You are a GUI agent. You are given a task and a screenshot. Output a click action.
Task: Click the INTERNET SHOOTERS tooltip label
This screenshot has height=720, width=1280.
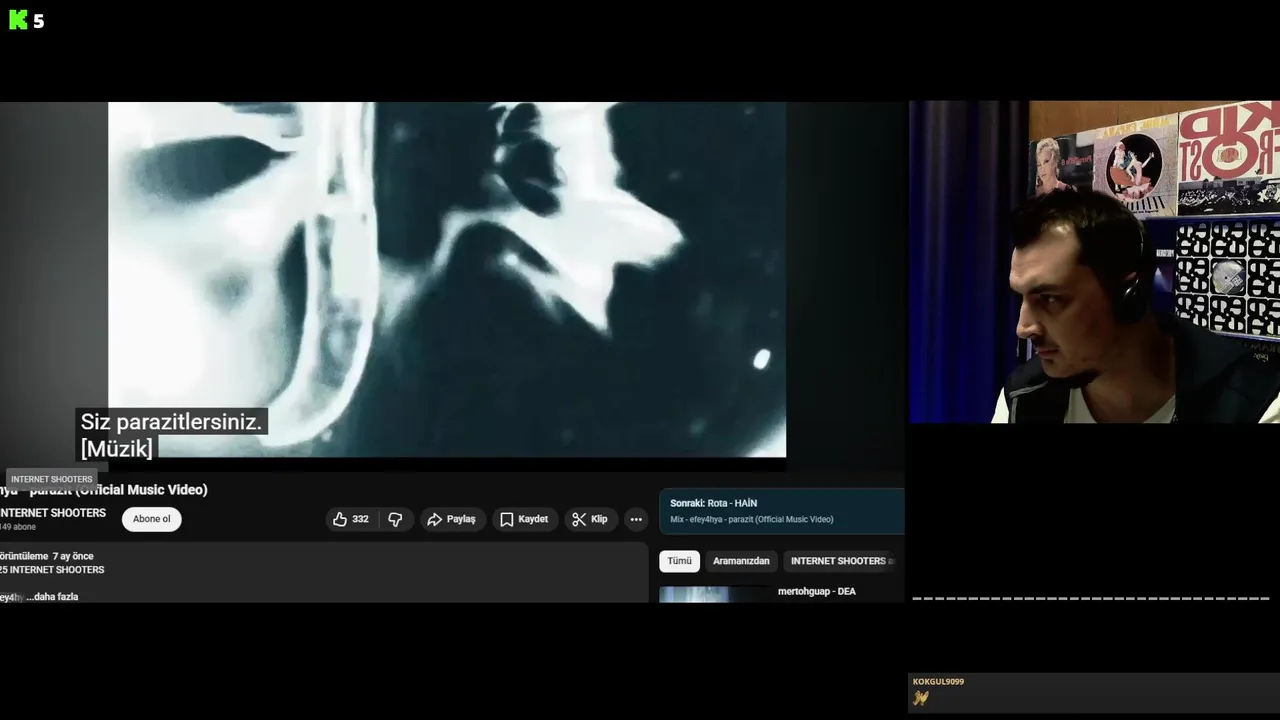51,479
